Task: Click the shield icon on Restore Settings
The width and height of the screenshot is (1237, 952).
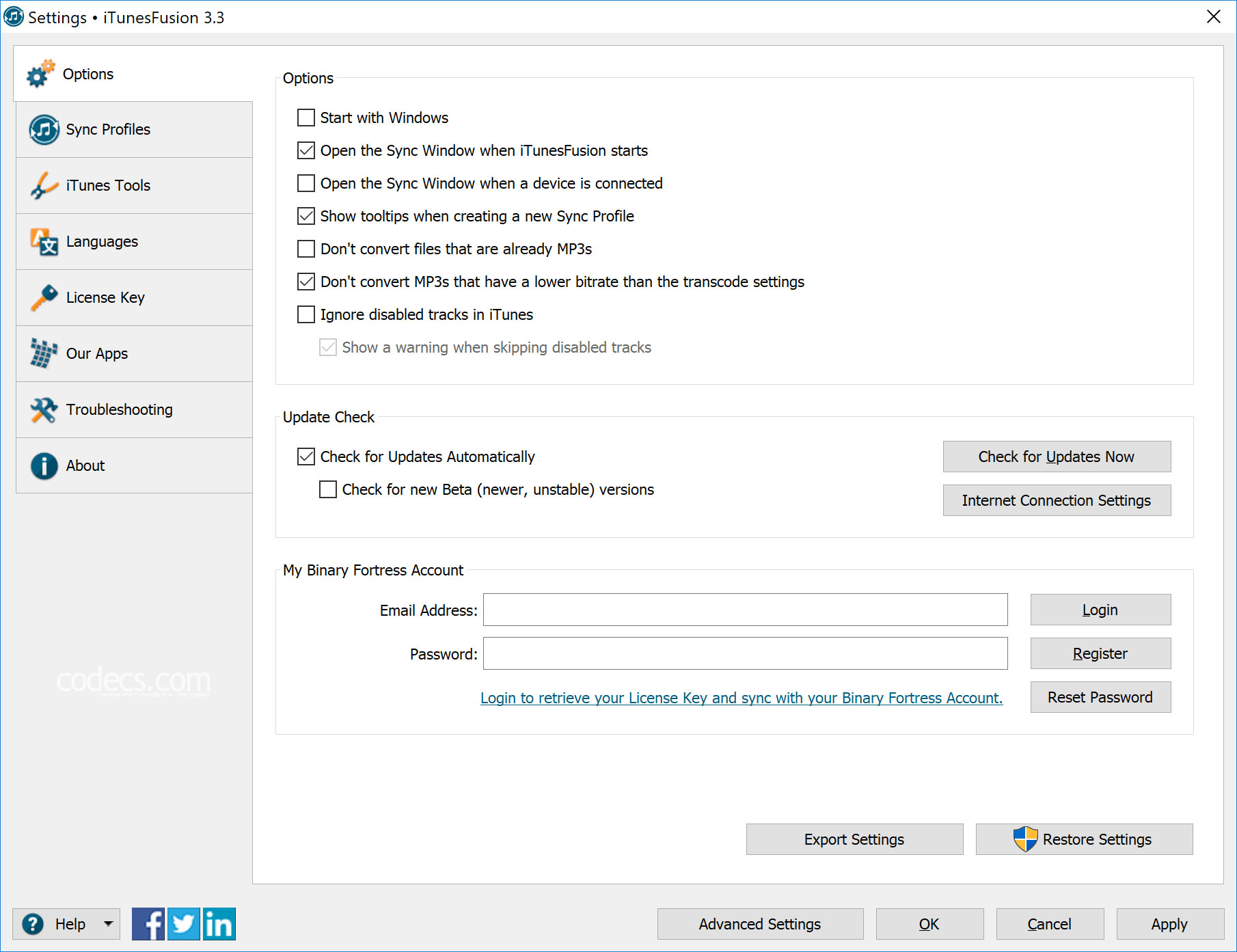Action: click(x=1025, y=839)
